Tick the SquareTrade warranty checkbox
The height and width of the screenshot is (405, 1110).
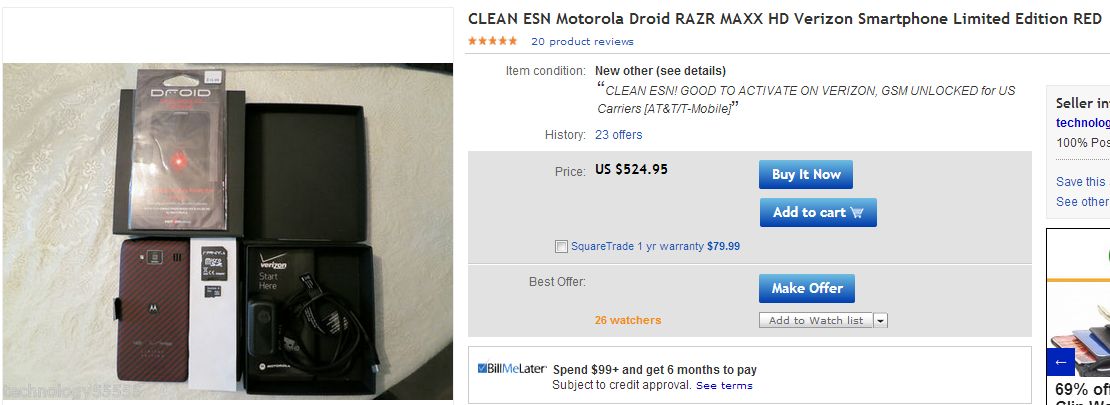point(561,246)
